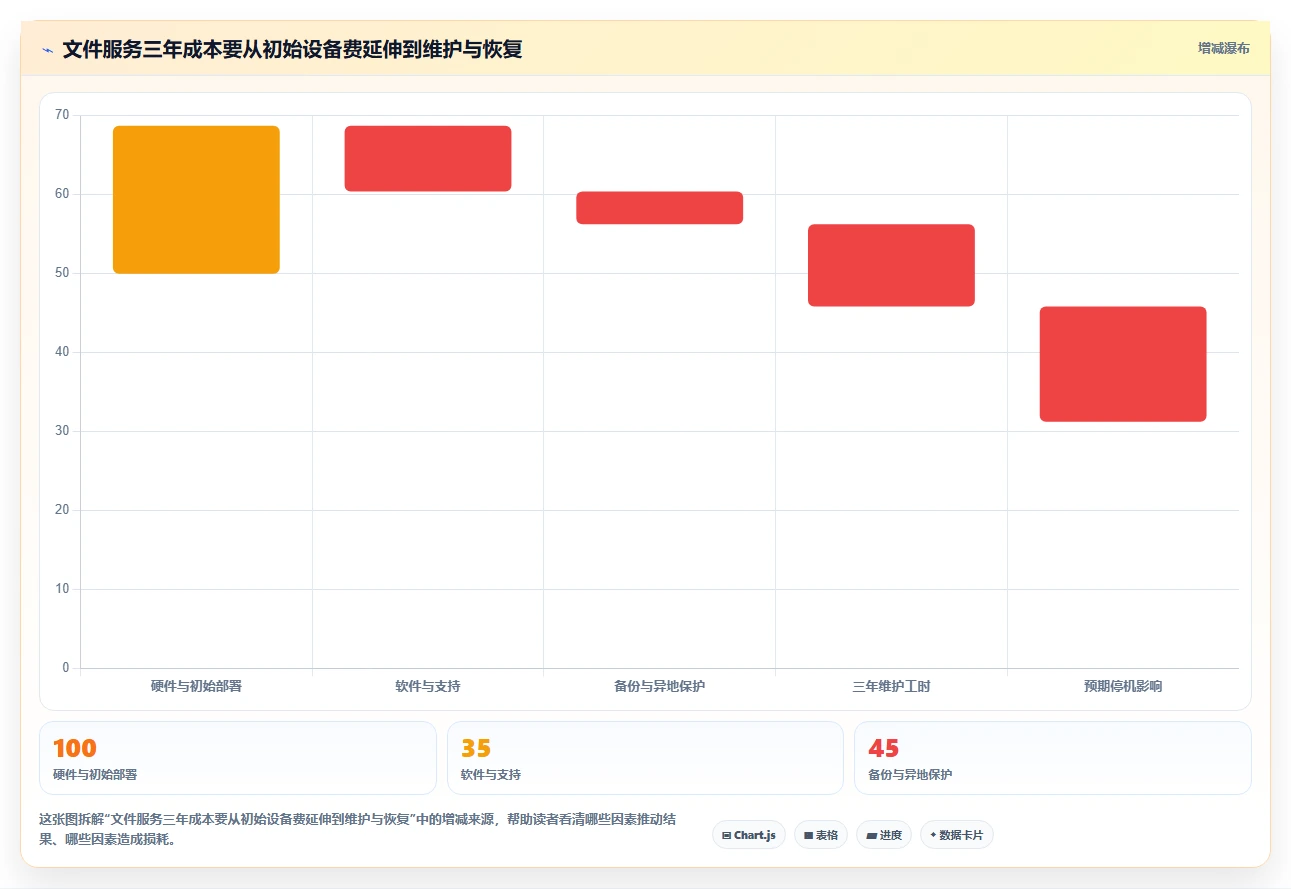Select the red 预期停机影响 bar
The image size is (1291, 889).
(1123, 364)
